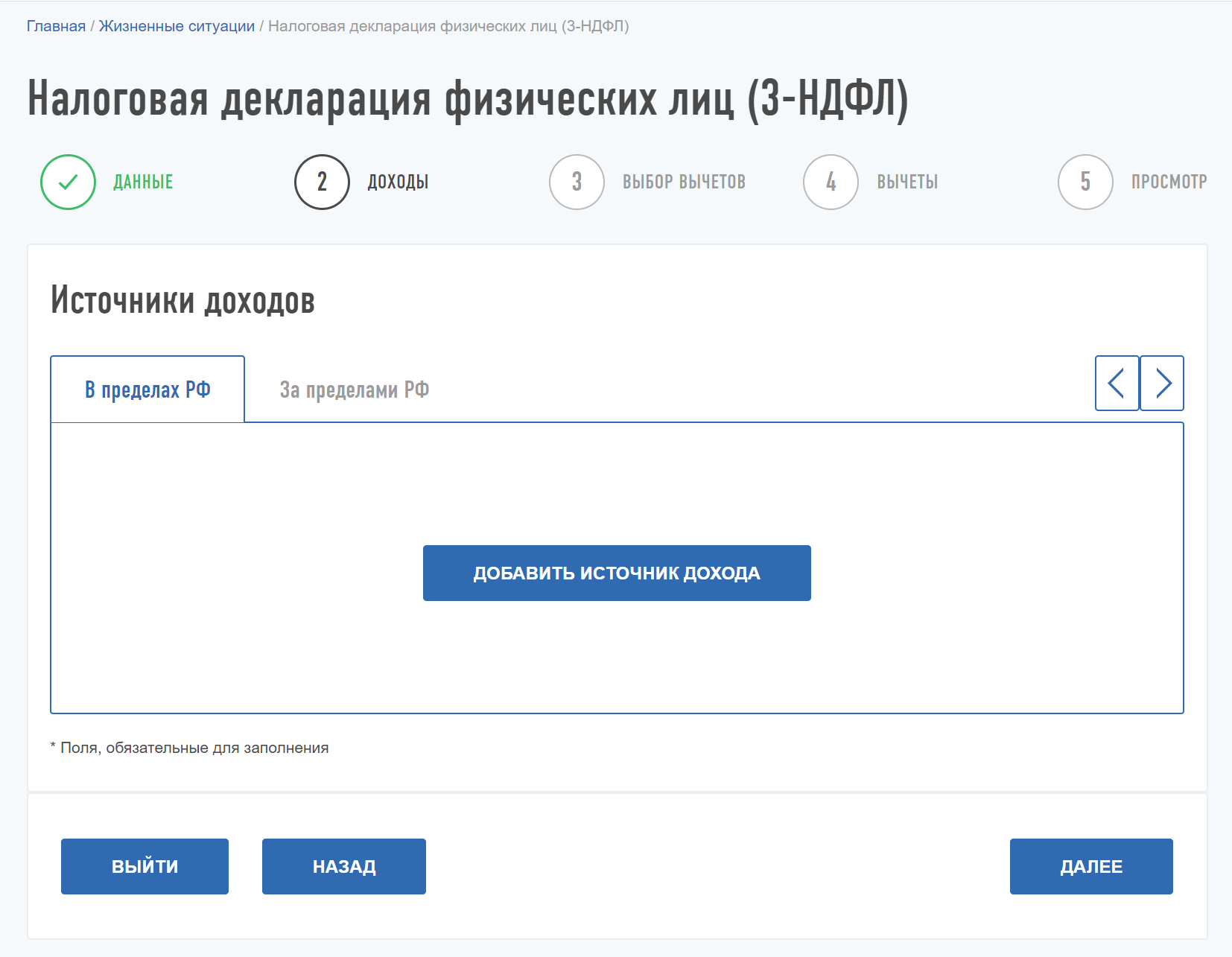Go to the step 4 circle icon
The width and height of the screenshot is (1232, 957).
click(831, 182)
